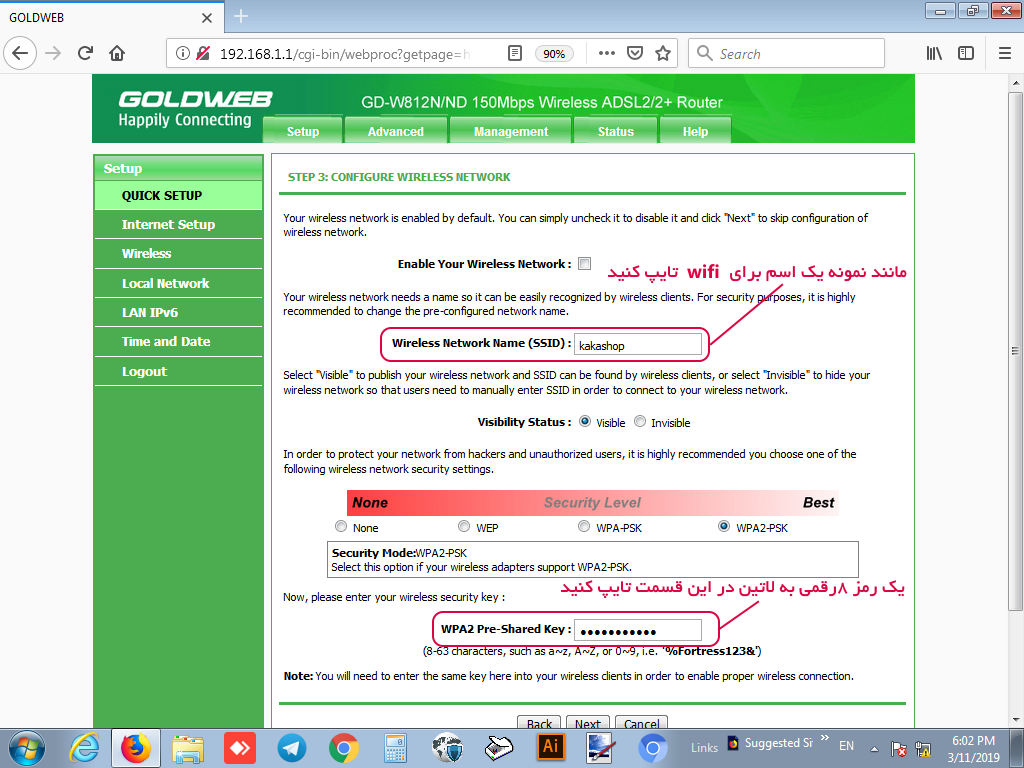The height and width of the screenshot is (768, 1024).
Task: Open the Firefox hamburger menu
Action: 1004,53
